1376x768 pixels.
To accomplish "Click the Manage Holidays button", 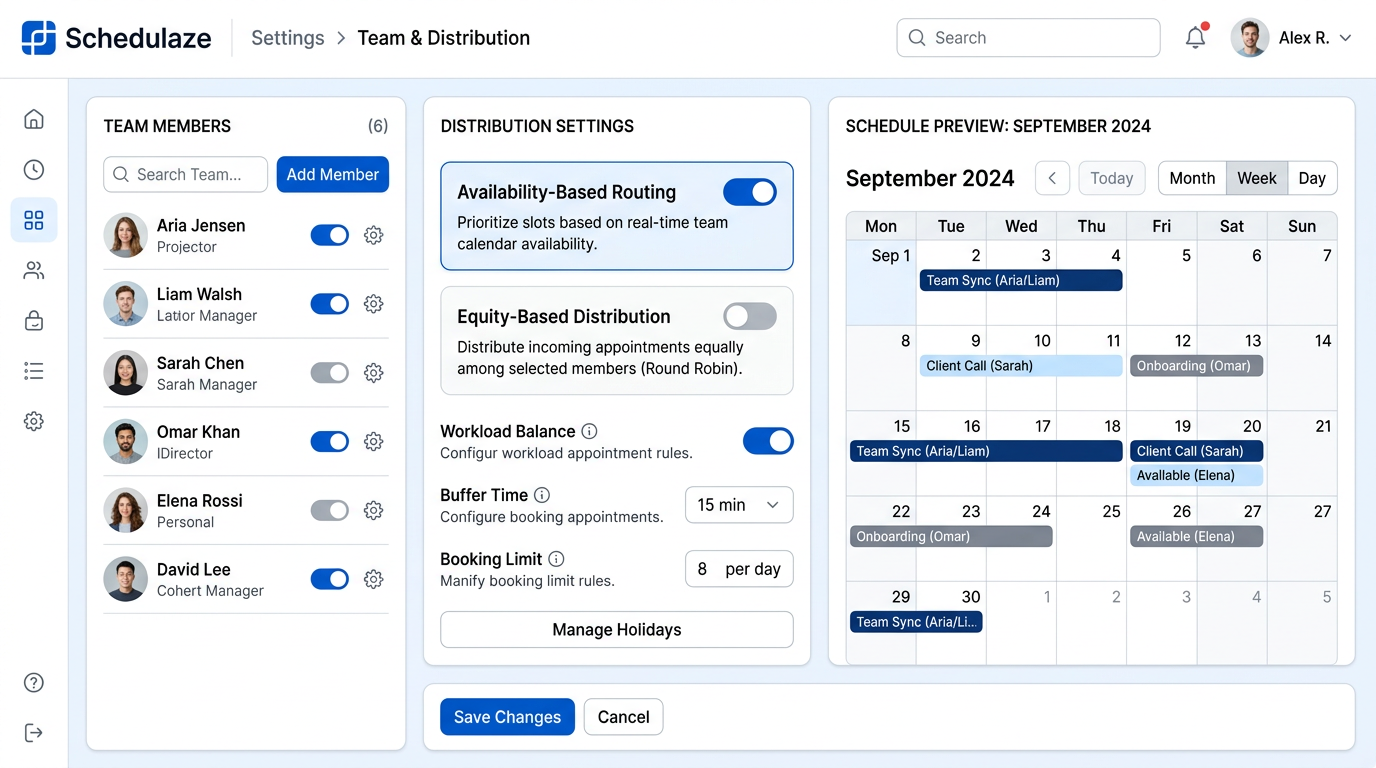I will (616, 630).
